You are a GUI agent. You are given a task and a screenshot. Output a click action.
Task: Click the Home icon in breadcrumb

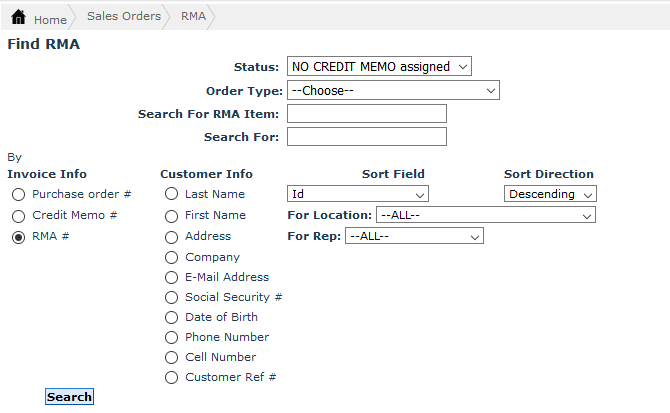[x=18, y=18]
